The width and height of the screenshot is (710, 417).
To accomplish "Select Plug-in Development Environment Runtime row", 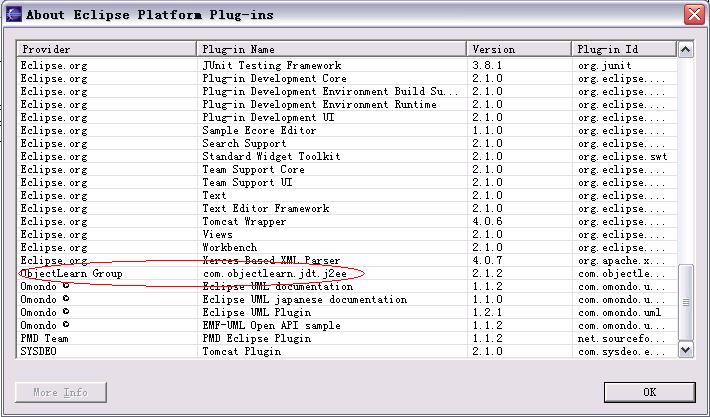I will point(347,105).
